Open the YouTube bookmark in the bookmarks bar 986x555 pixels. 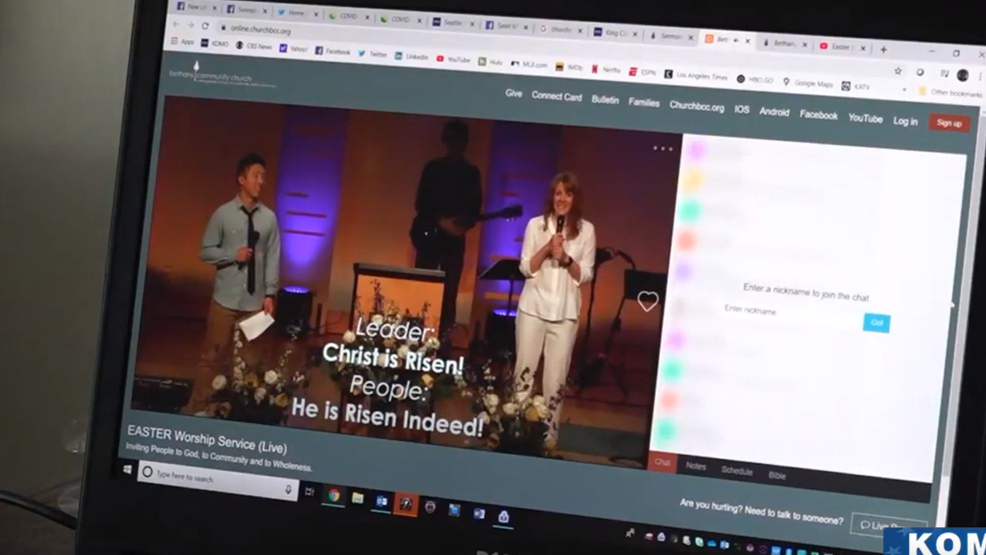coord(453,60)
